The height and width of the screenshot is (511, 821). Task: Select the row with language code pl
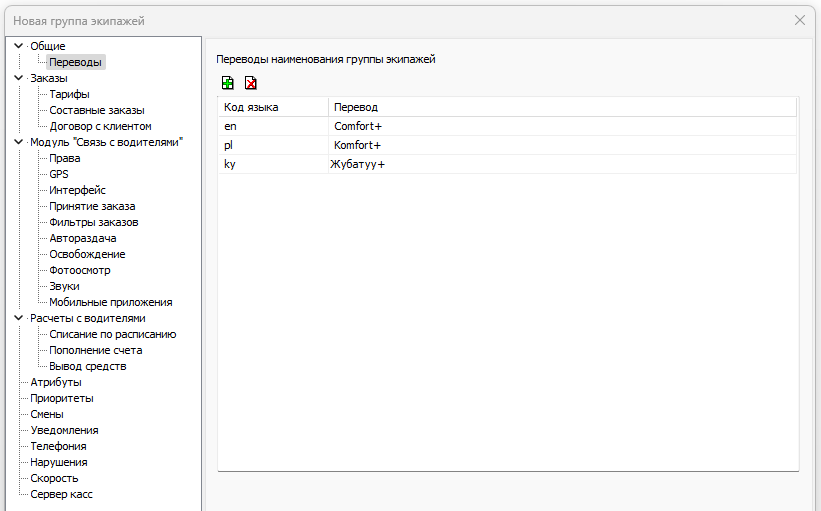click(x=230, y=145)
